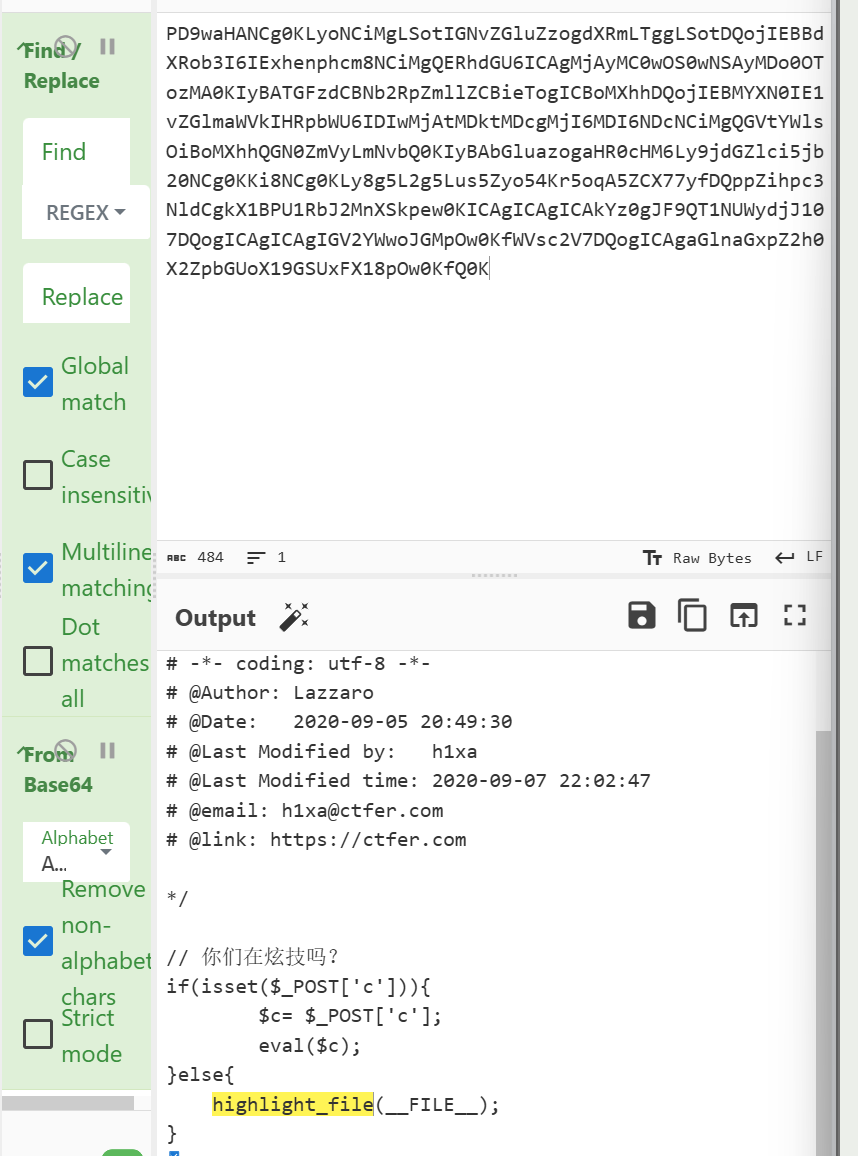Enable Dot matches all checkbox
858x1156 pixels.
[38, 661]
